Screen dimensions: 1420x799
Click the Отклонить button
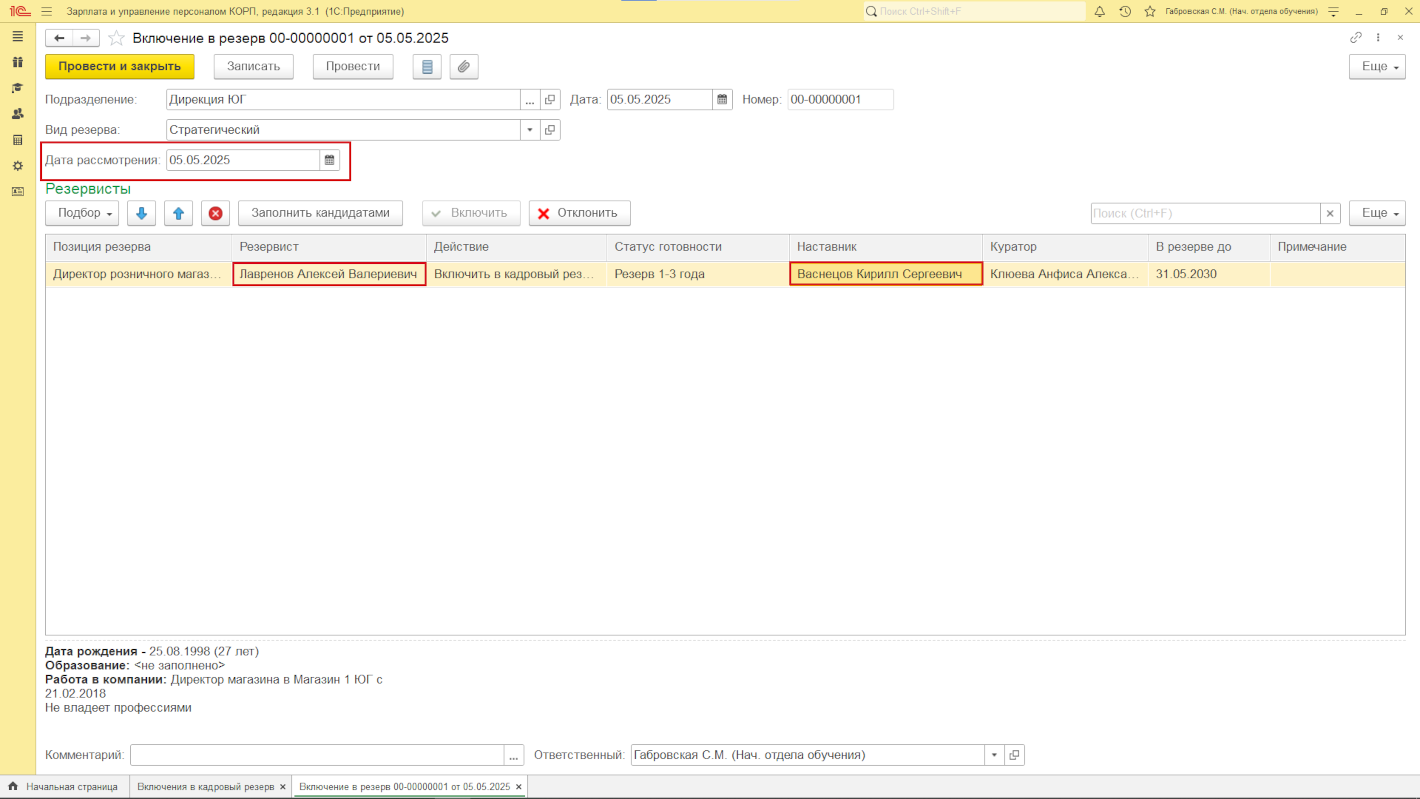[579, 213]
